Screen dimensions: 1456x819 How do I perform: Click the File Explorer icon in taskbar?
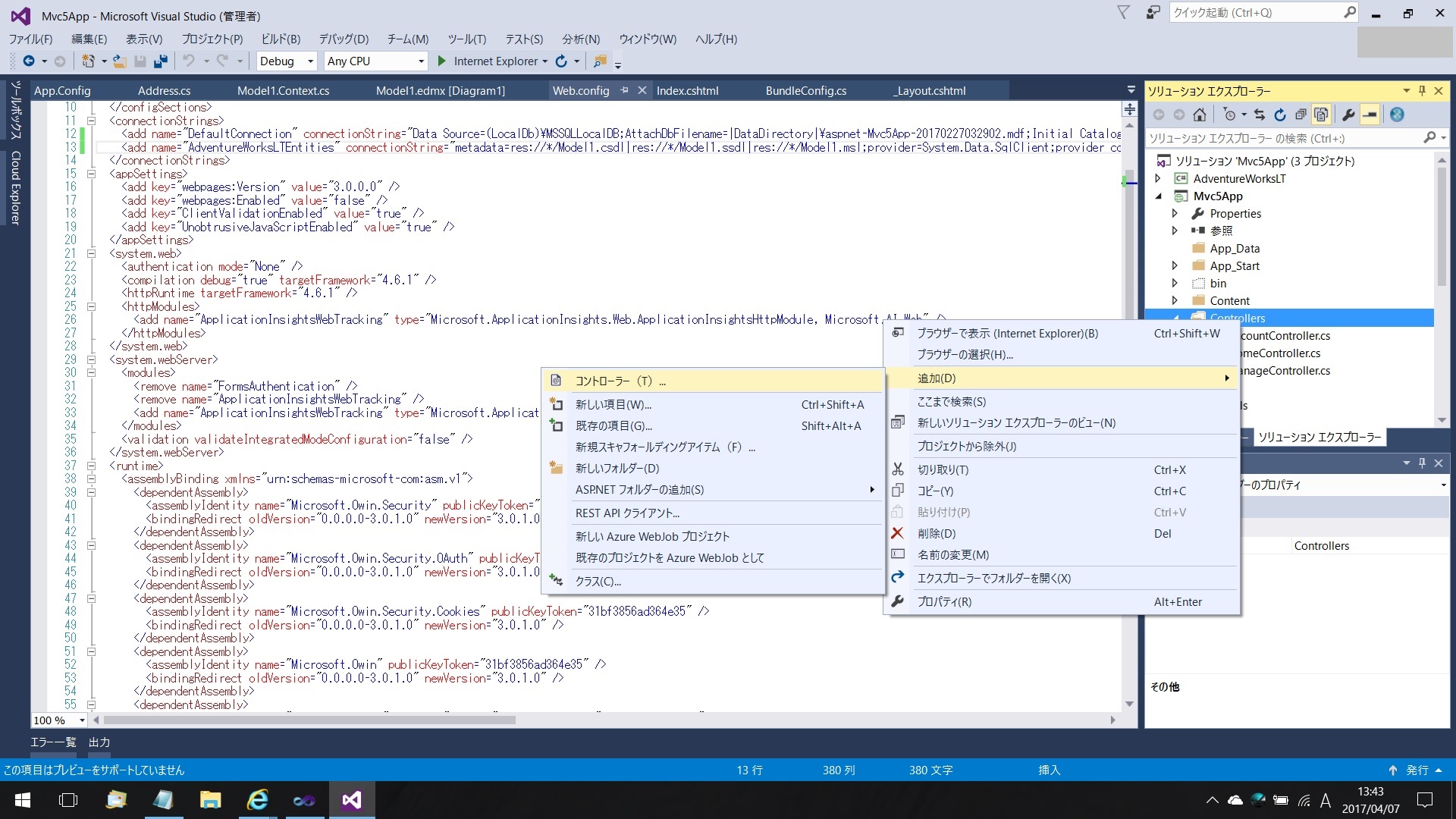click(210, 800)
